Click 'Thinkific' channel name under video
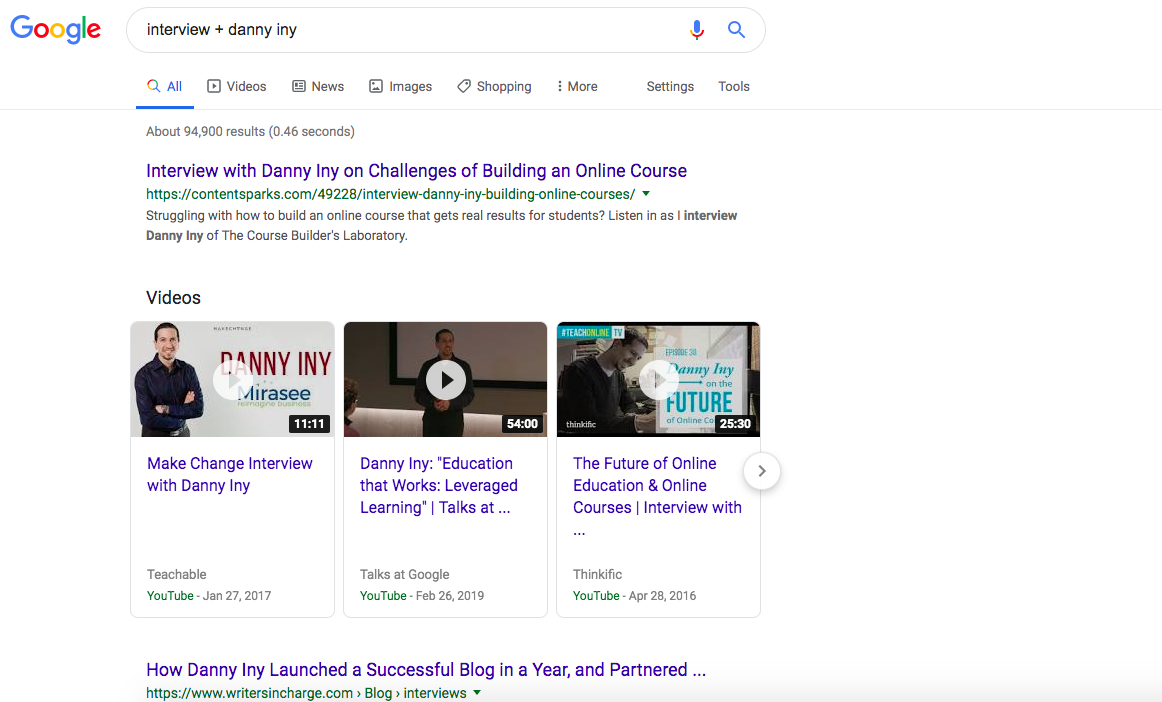The width and height of the screenshot is (1162, 702). click(x=597, y=574)
